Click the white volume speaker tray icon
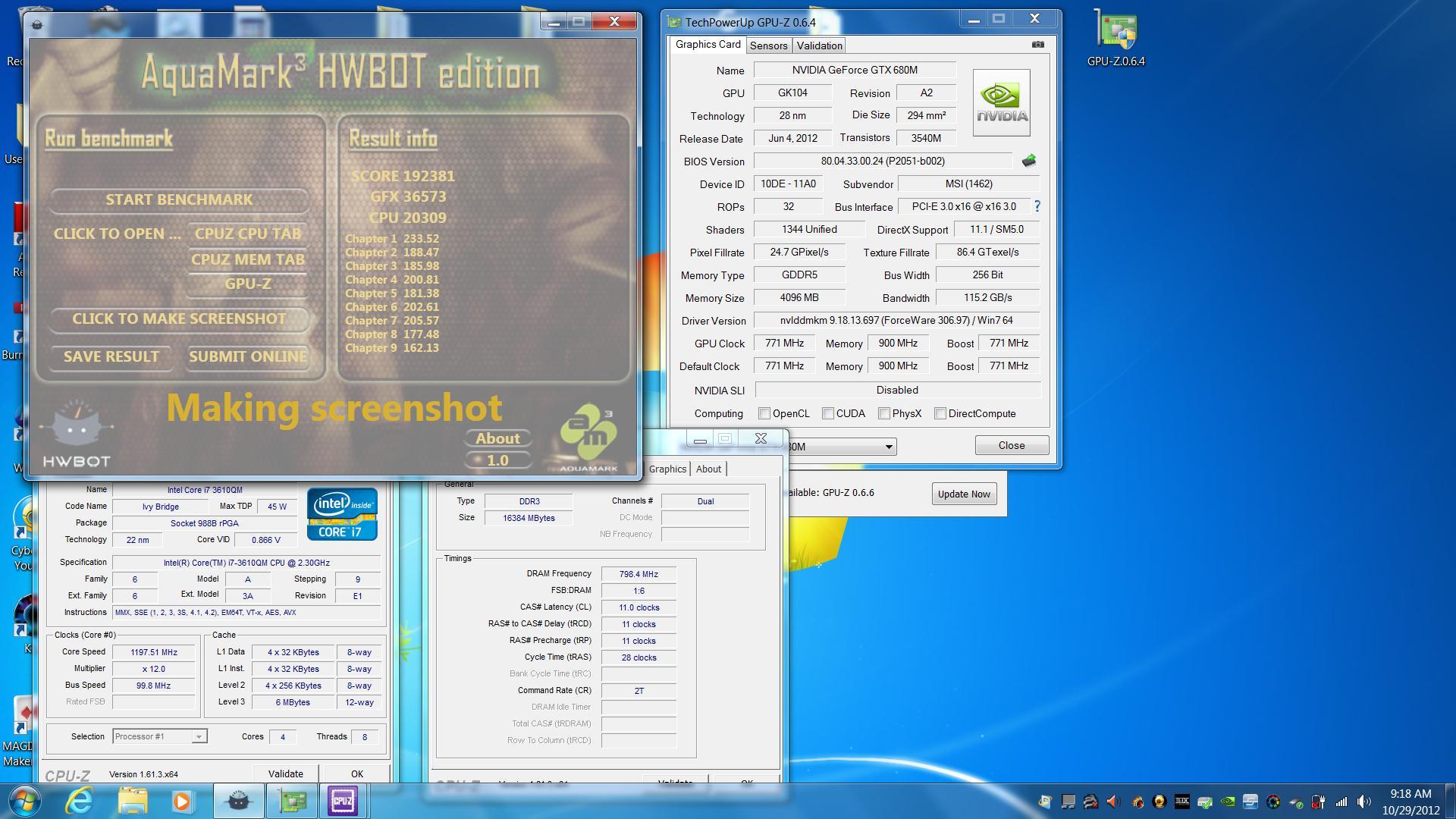 click(x=1364, y=802)
